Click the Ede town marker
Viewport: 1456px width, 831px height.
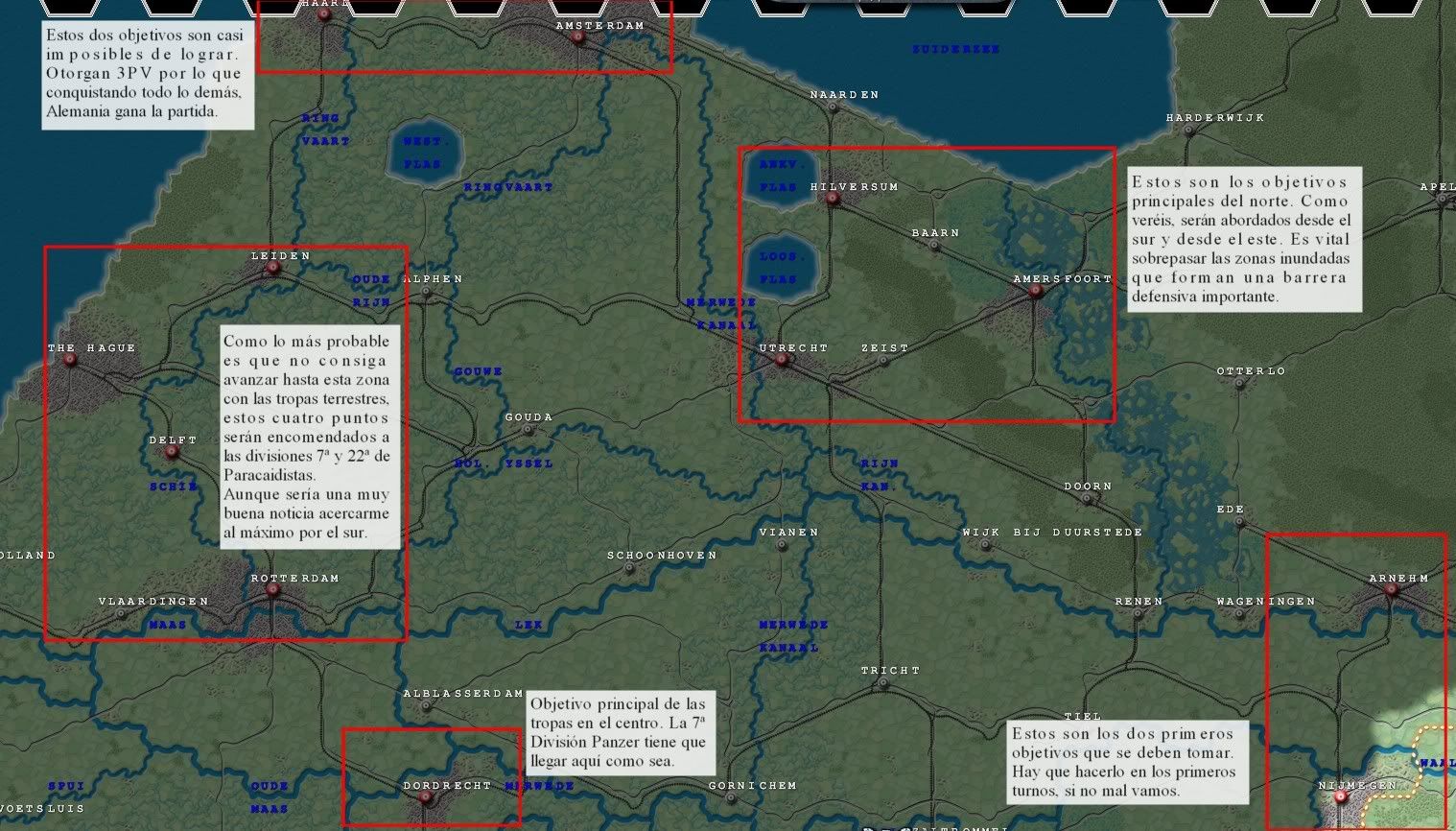1239,521
